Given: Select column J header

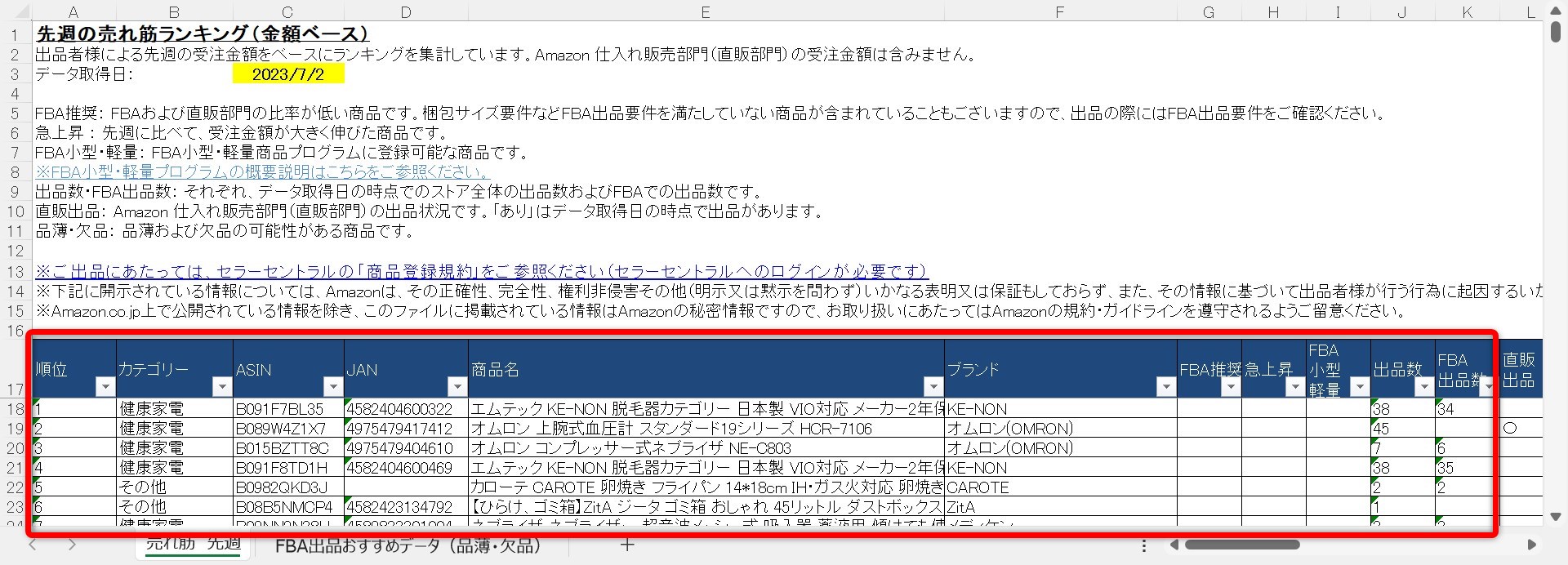Looking at the screenshot, I should pos(1402,11).
